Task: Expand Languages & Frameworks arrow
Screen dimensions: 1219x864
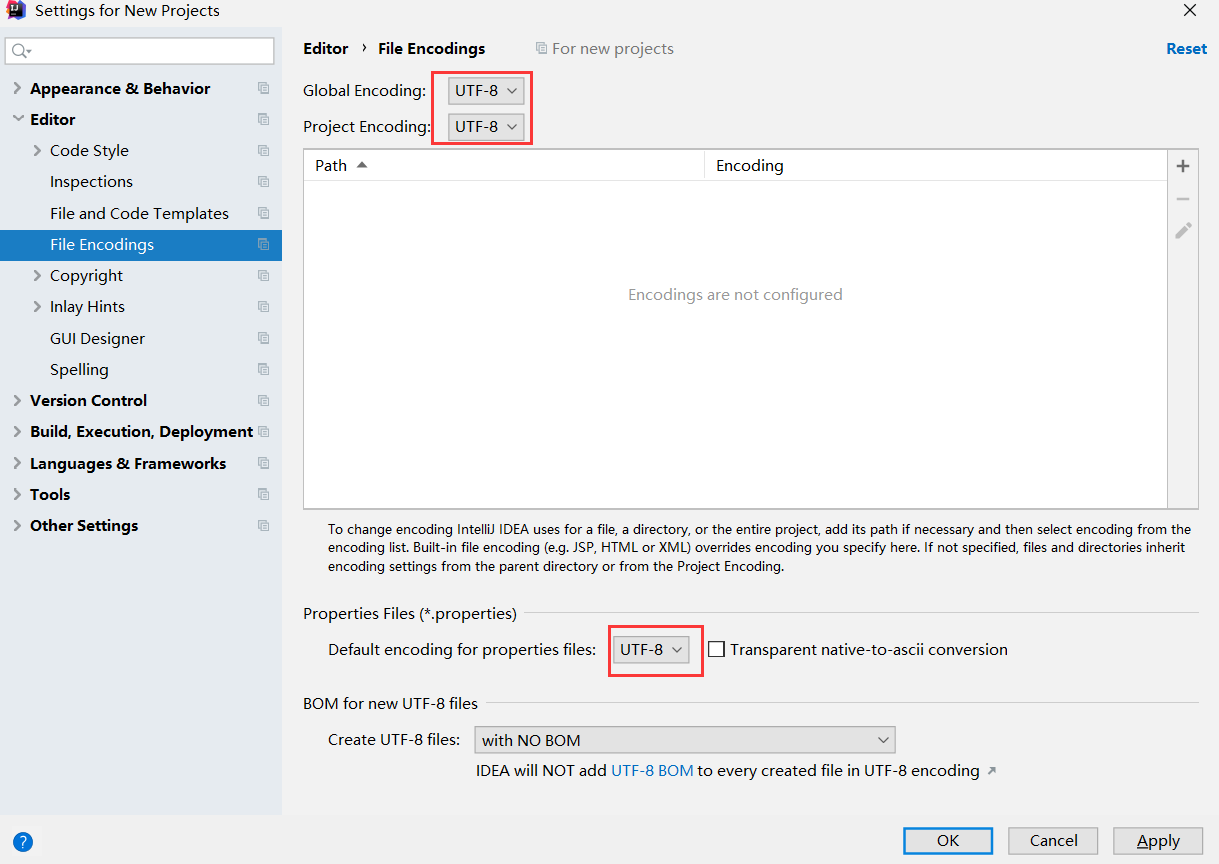Action: pyautogui.click(x=17, y=463)
